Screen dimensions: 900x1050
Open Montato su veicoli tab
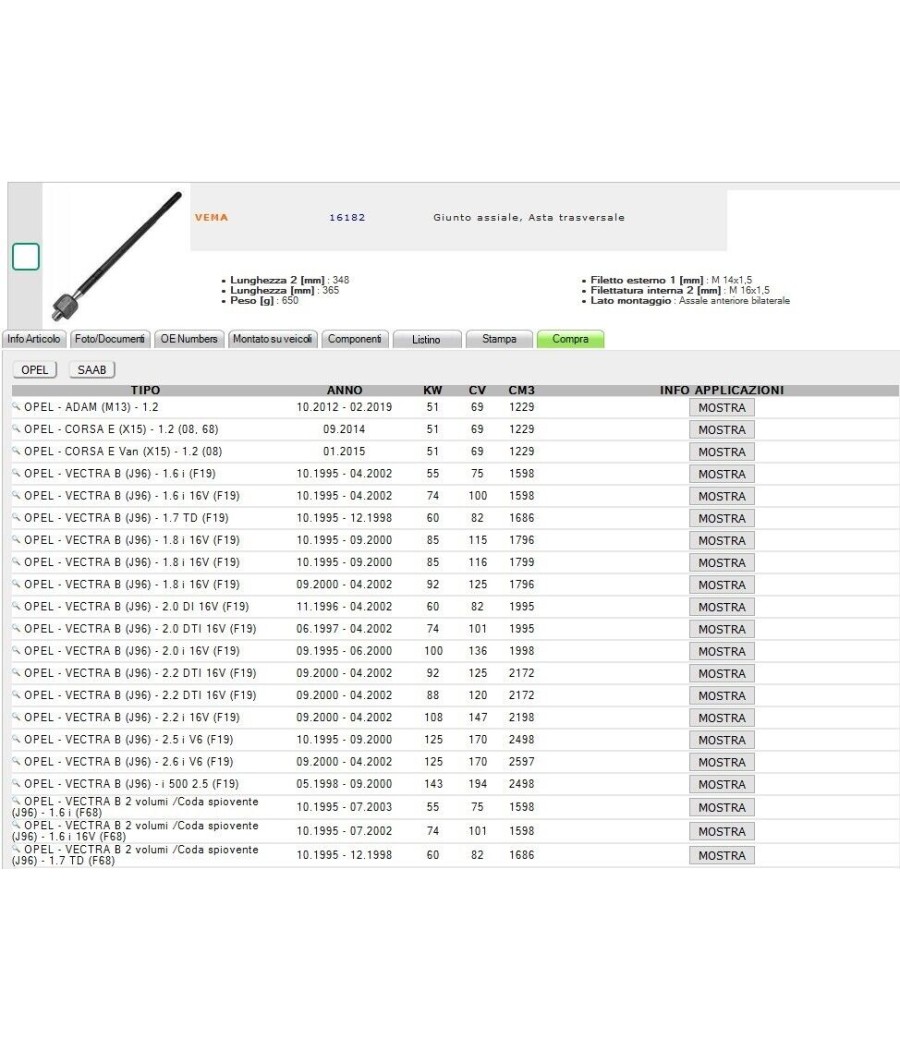click(x=272, y=339)
